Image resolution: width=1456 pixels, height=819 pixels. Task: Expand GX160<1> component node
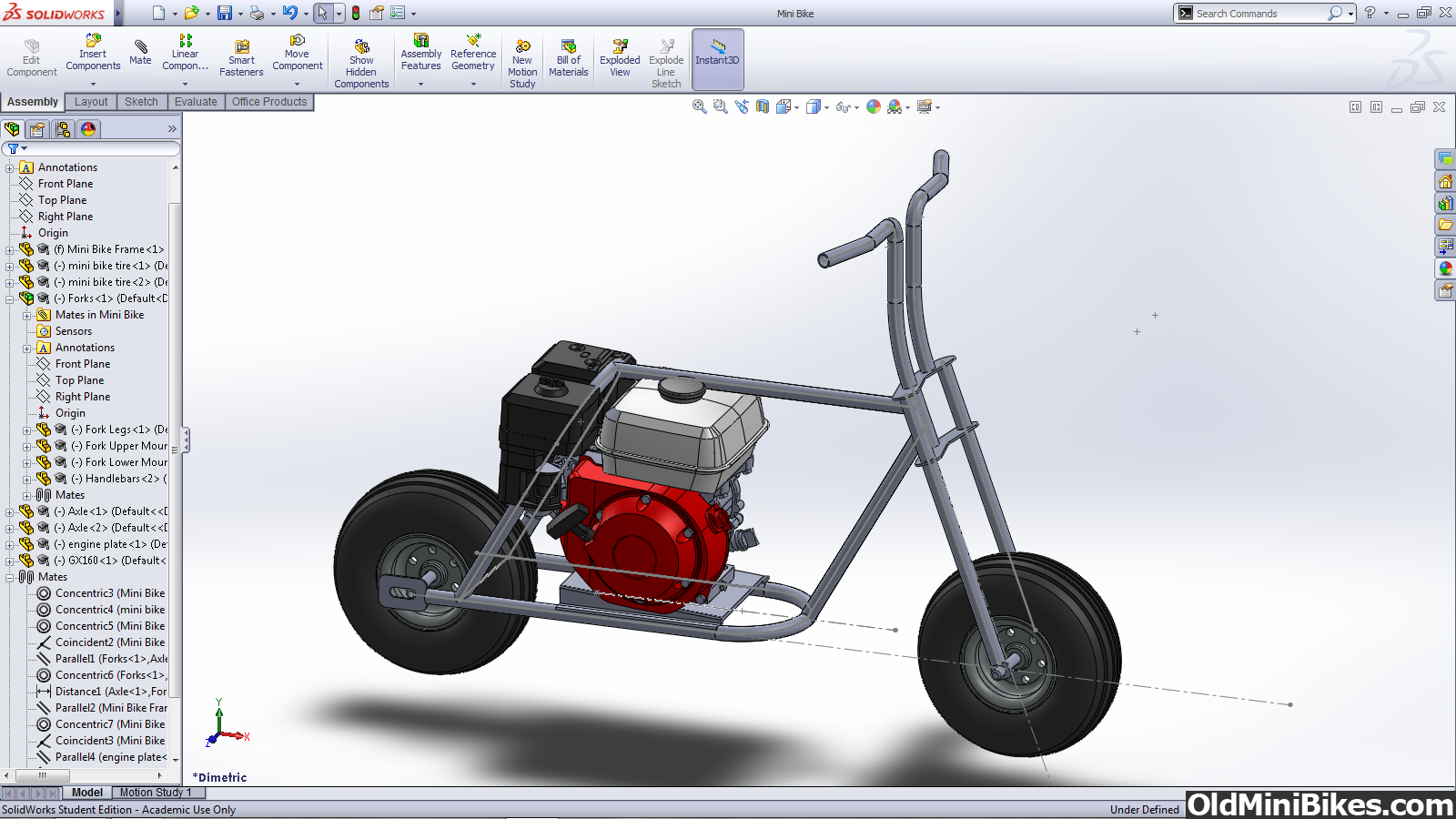coord(10,561)
